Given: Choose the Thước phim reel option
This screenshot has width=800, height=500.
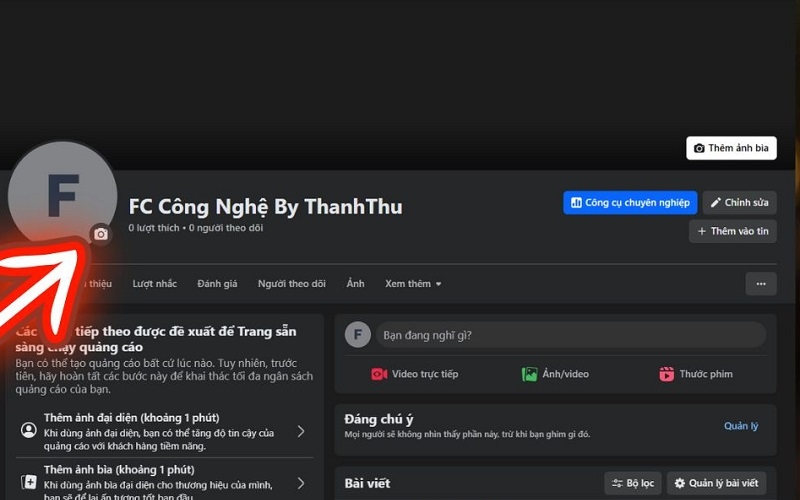Looking at the screenshot, I should [695, 374].
